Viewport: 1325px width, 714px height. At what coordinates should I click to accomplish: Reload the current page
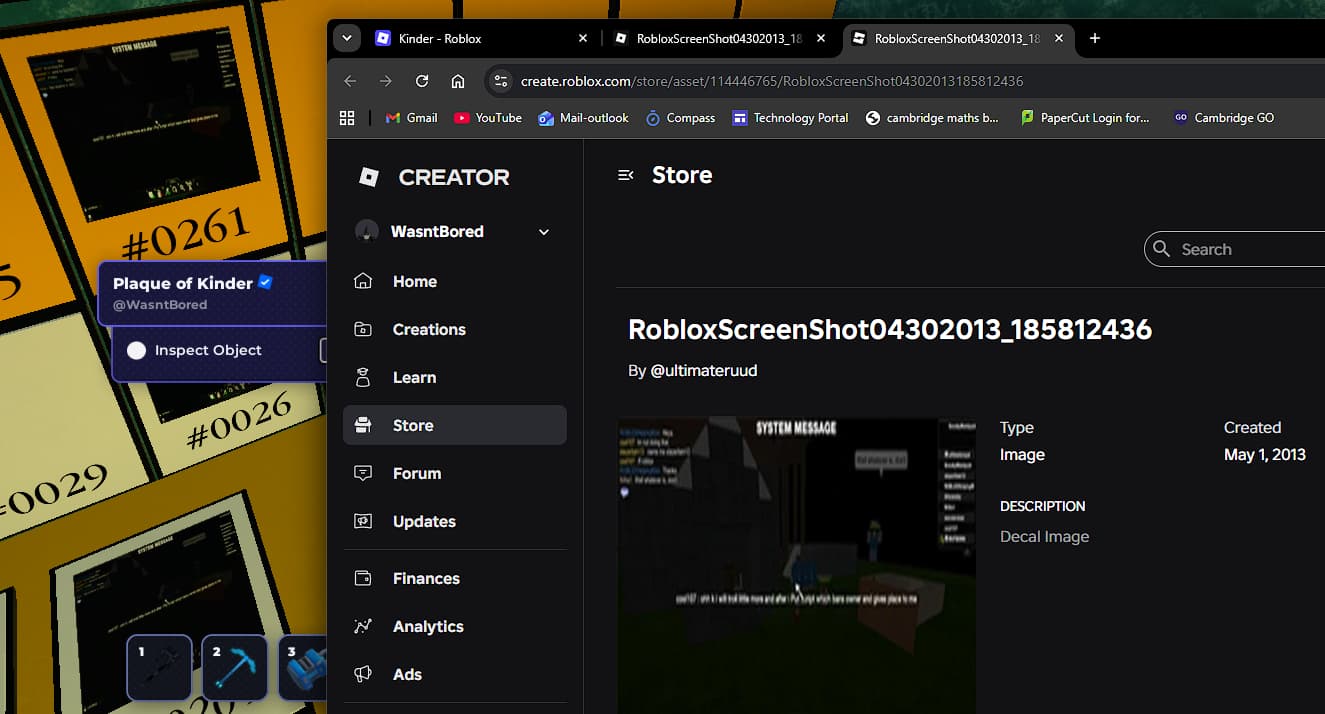pyautogui.click(x=422, y=81)
